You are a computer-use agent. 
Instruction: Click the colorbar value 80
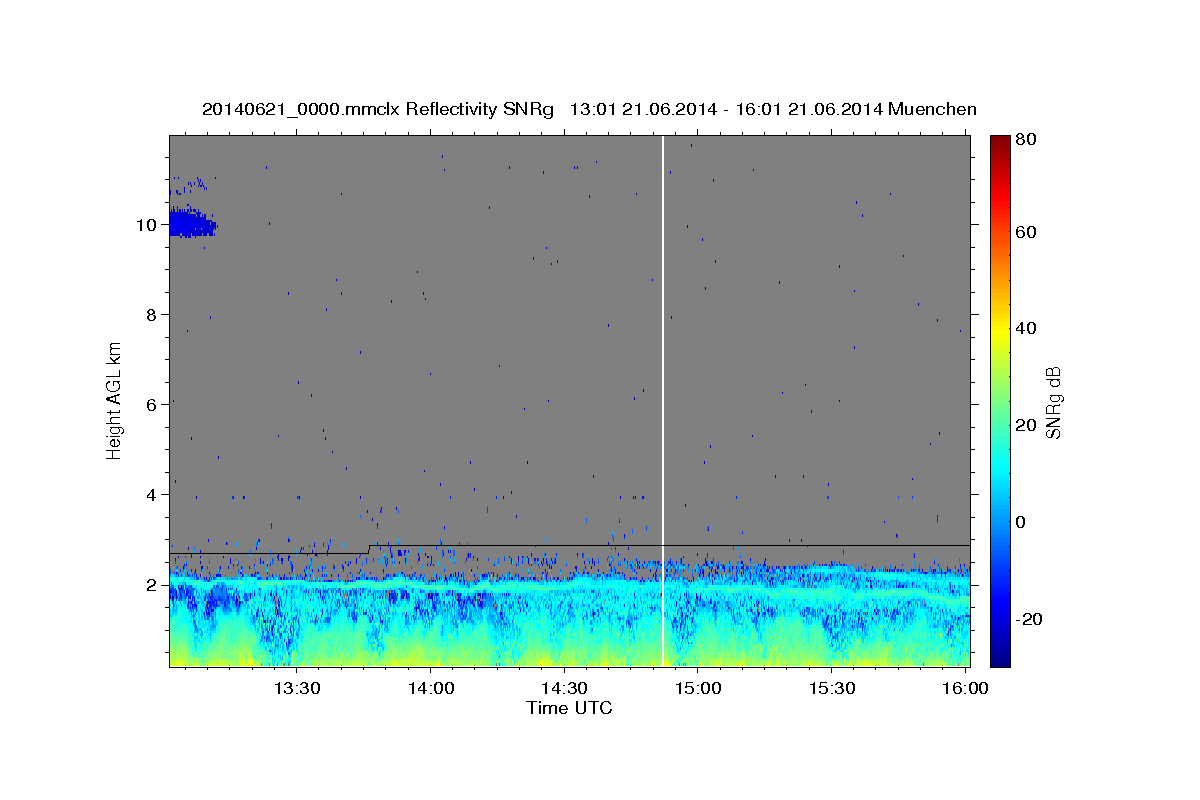(1027, 140)
